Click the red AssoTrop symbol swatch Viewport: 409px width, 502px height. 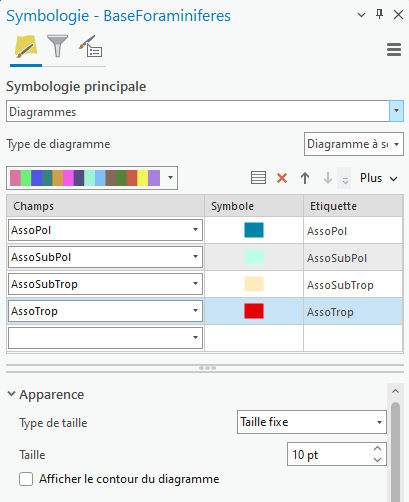click(x=254, y=311)
